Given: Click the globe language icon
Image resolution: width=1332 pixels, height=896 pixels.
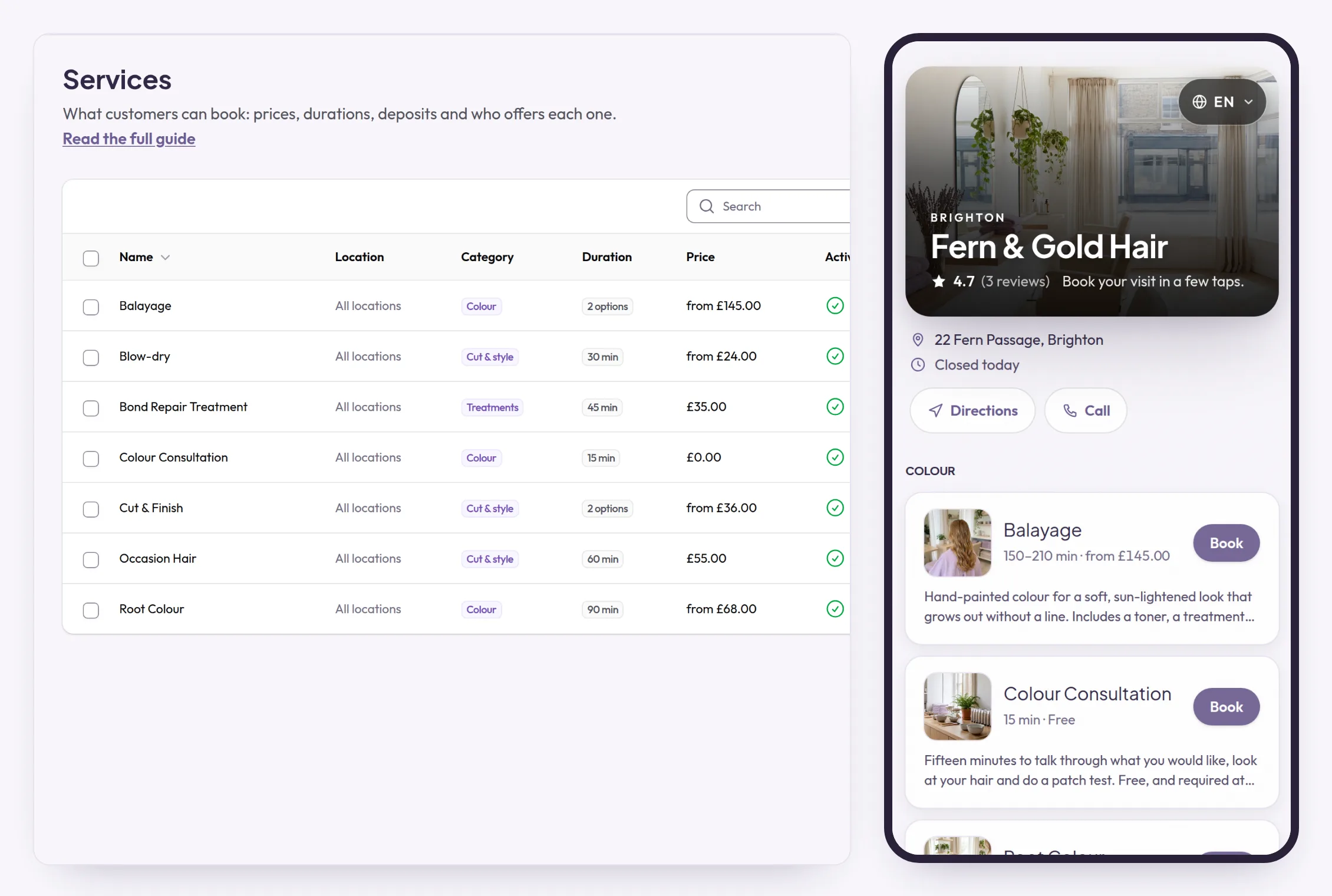Looking at the screenshot, I should click(x=1199, y=102).
